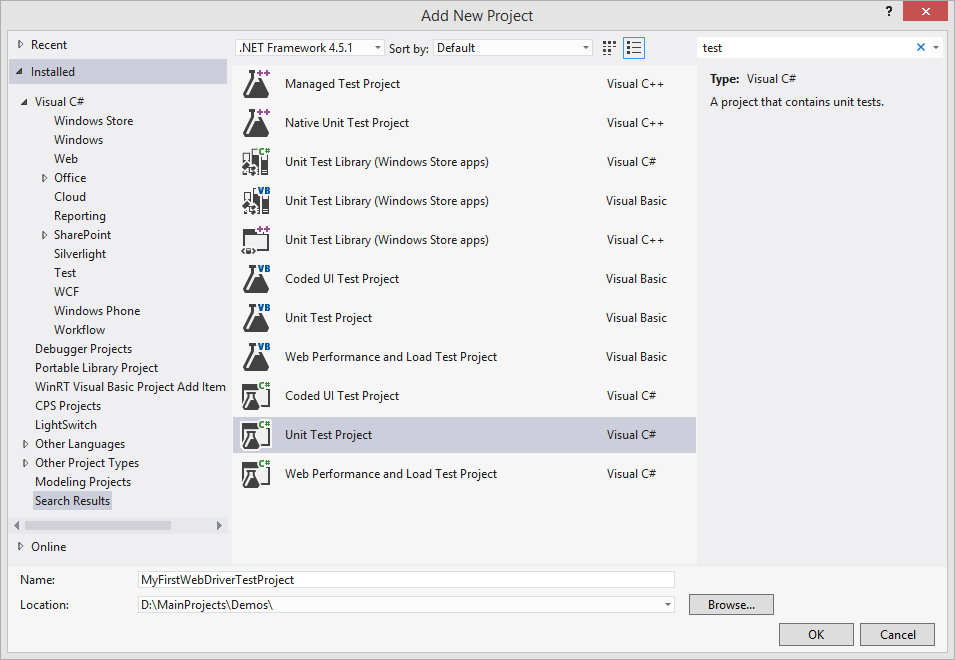Click the tree scroll right arrow
Viewport: 955px width, 660px height.
[219, 525]
